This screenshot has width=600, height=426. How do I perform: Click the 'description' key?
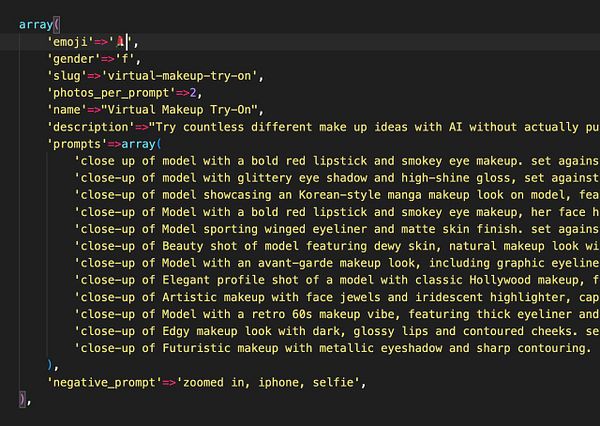[91, 127]
